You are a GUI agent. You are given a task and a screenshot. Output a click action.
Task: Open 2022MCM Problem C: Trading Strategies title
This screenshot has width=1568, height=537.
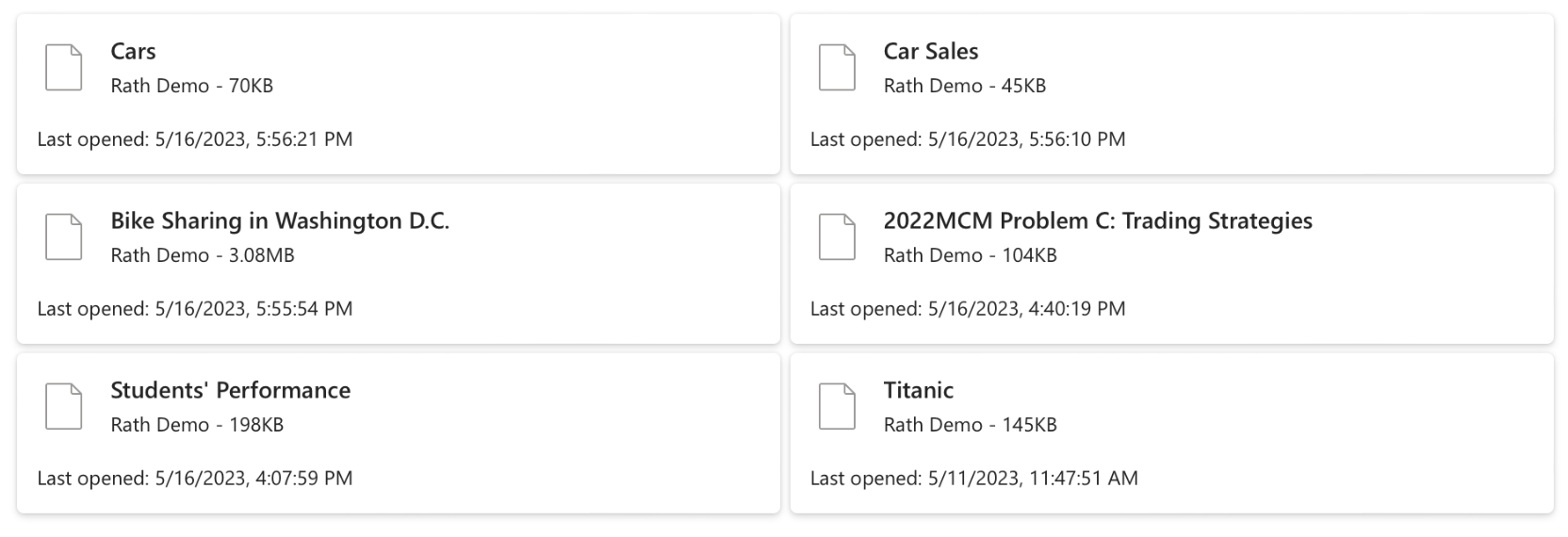click(1097, 220)
